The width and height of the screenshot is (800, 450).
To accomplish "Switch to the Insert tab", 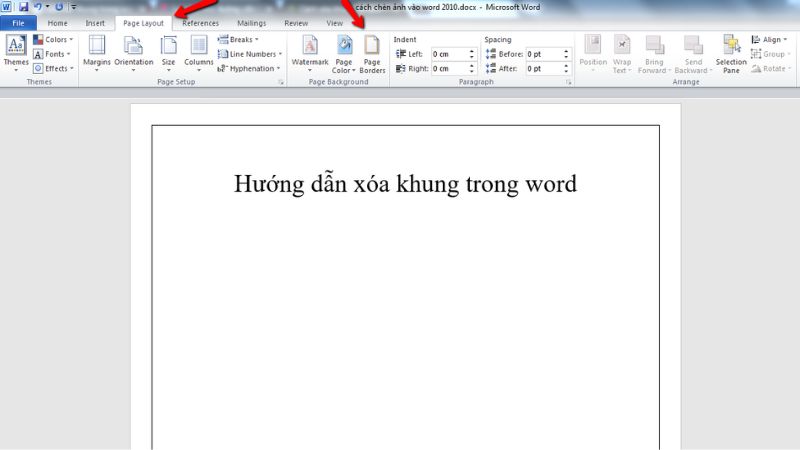I will pyautogui.click(x=95, y=22).
